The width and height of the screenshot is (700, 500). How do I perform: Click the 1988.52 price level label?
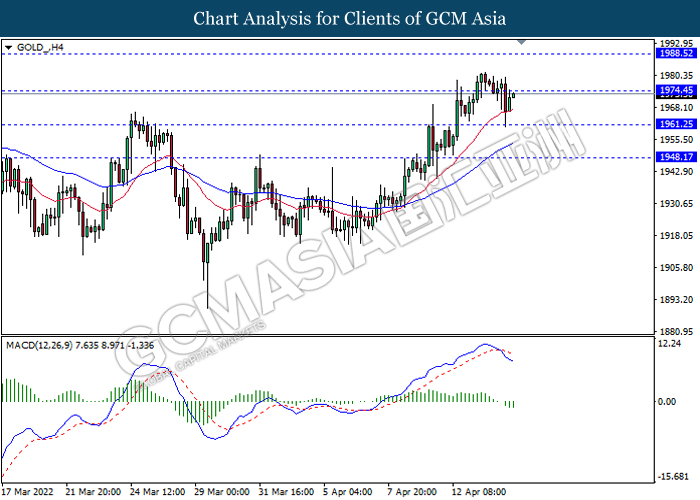[676, 54]
